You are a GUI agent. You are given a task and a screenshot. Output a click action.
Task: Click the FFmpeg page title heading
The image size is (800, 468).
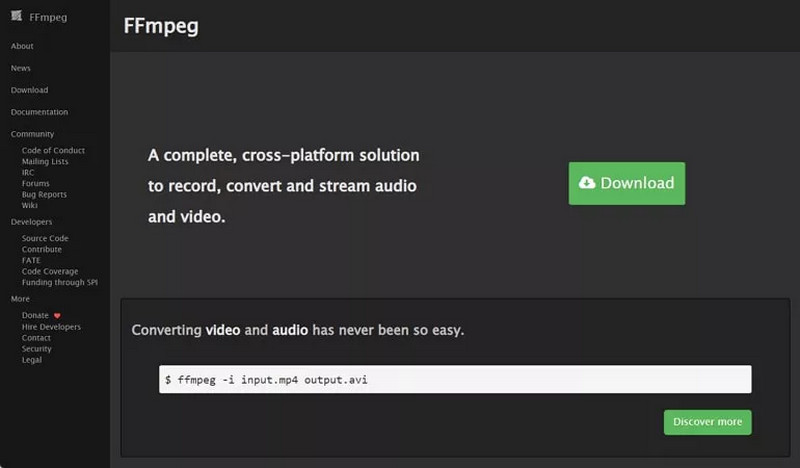(x=161, y=26)
